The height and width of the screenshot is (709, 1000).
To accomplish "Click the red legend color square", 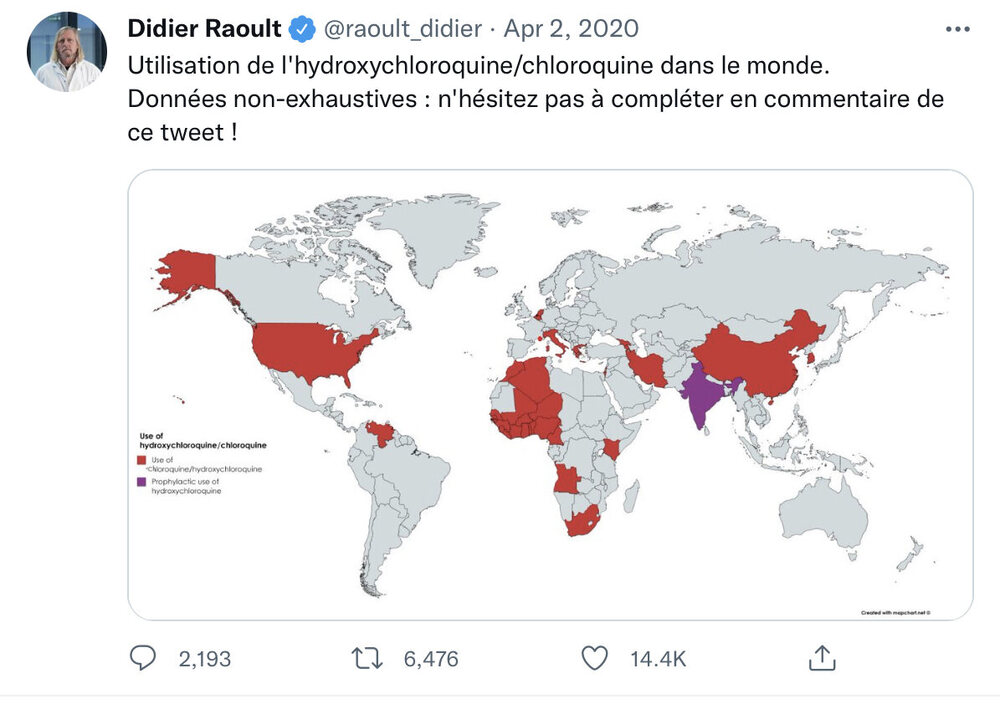I will [x=142, y=460].
